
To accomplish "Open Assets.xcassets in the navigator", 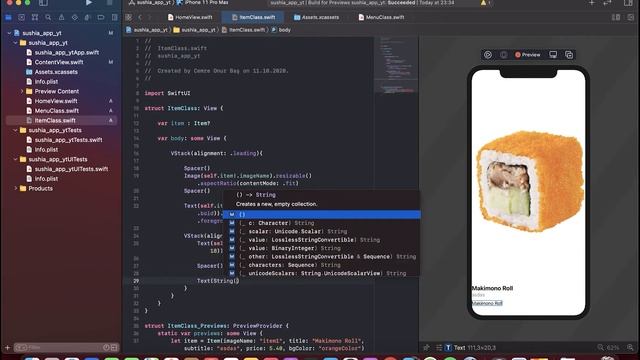I will (x=52, y=72).
